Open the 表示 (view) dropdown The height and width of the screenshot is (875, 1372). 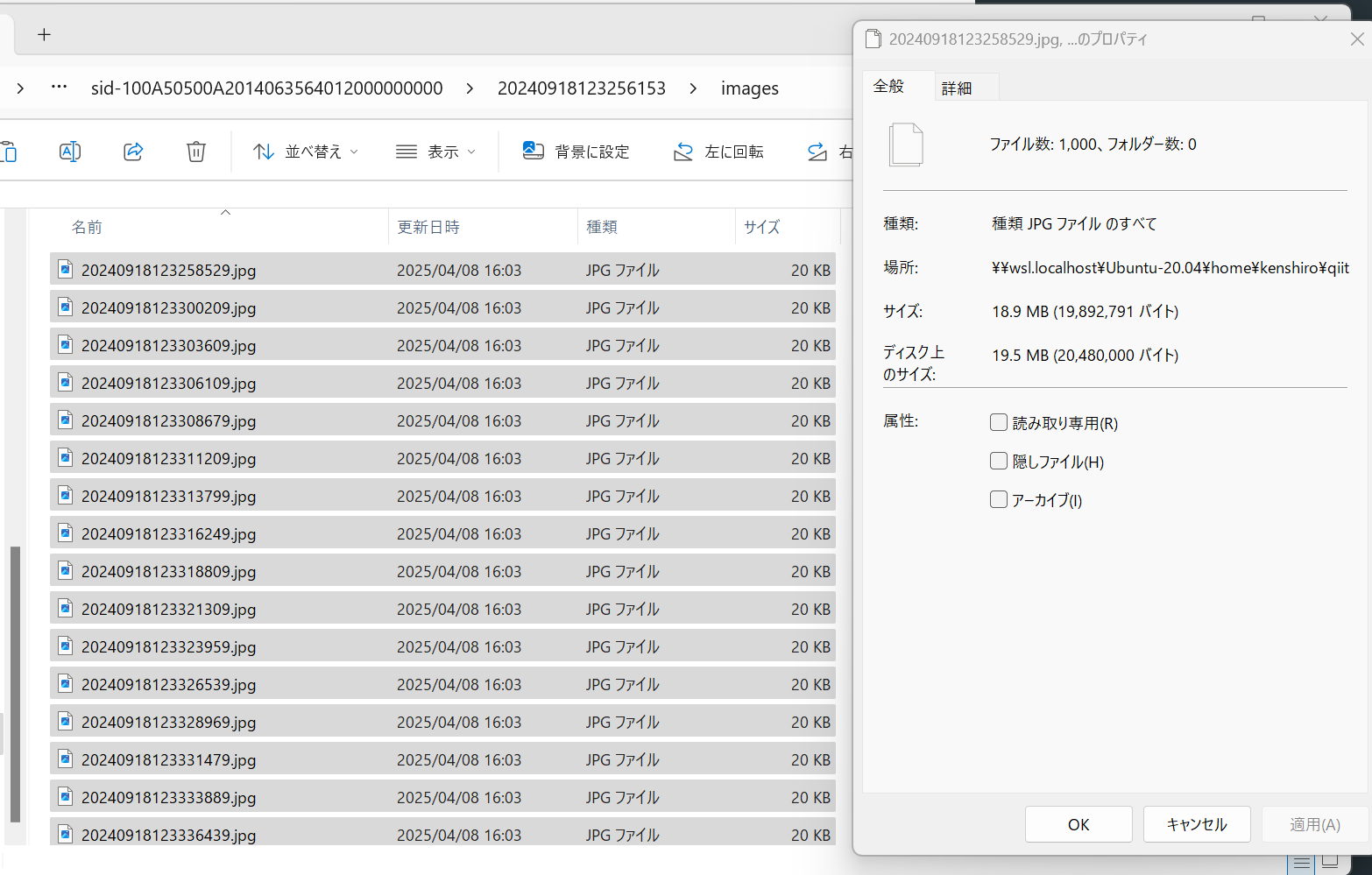(435, 151)
